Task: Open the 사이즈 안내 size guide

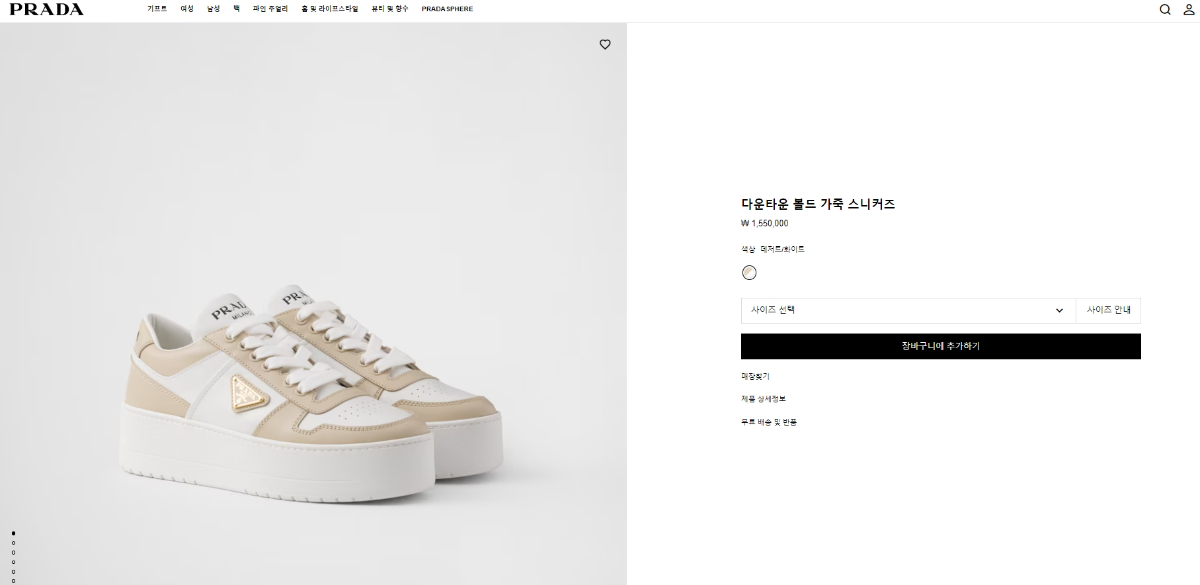Action: coord(1108,310)
